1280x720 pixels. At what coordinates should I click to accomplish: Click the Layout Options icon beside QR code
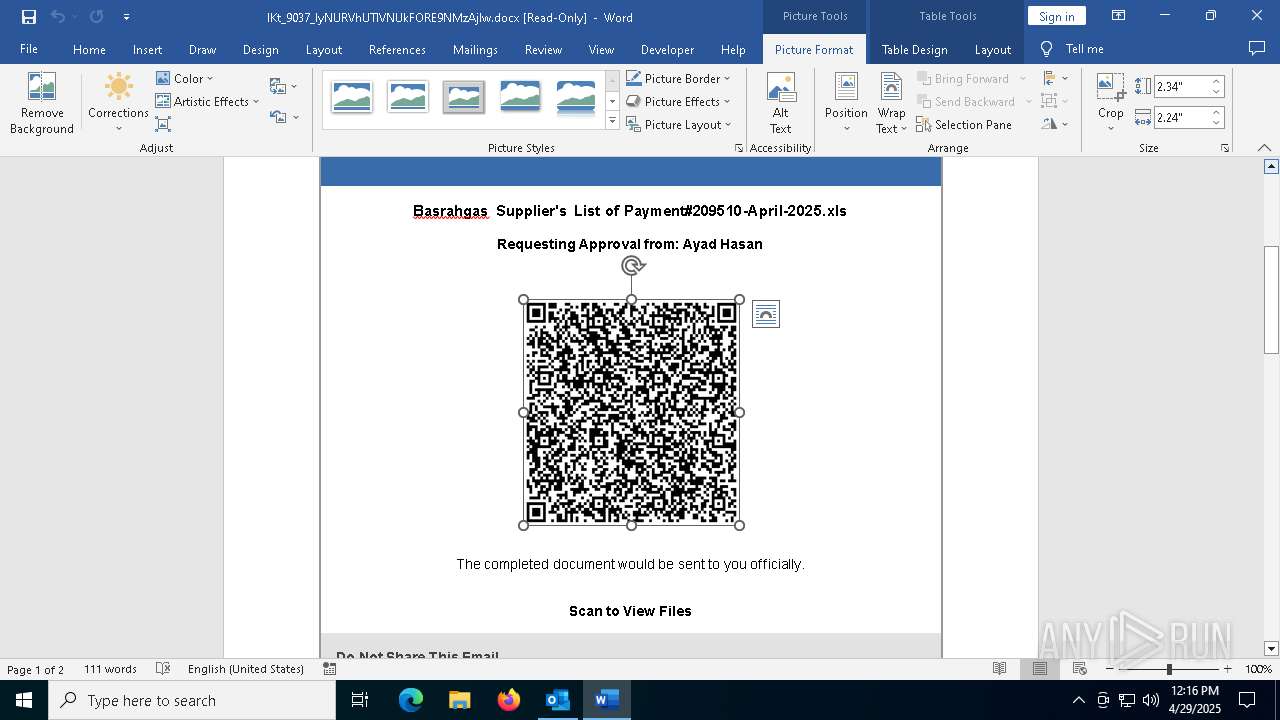pos(765,315)
